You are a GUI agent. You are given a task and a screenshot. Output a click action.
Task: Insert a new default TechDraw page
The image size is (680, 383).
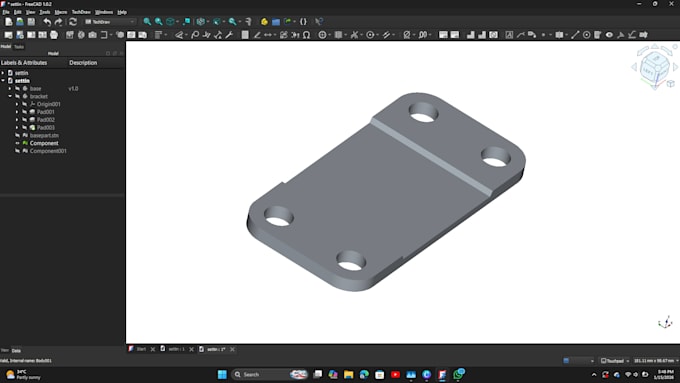pos(8,35)
